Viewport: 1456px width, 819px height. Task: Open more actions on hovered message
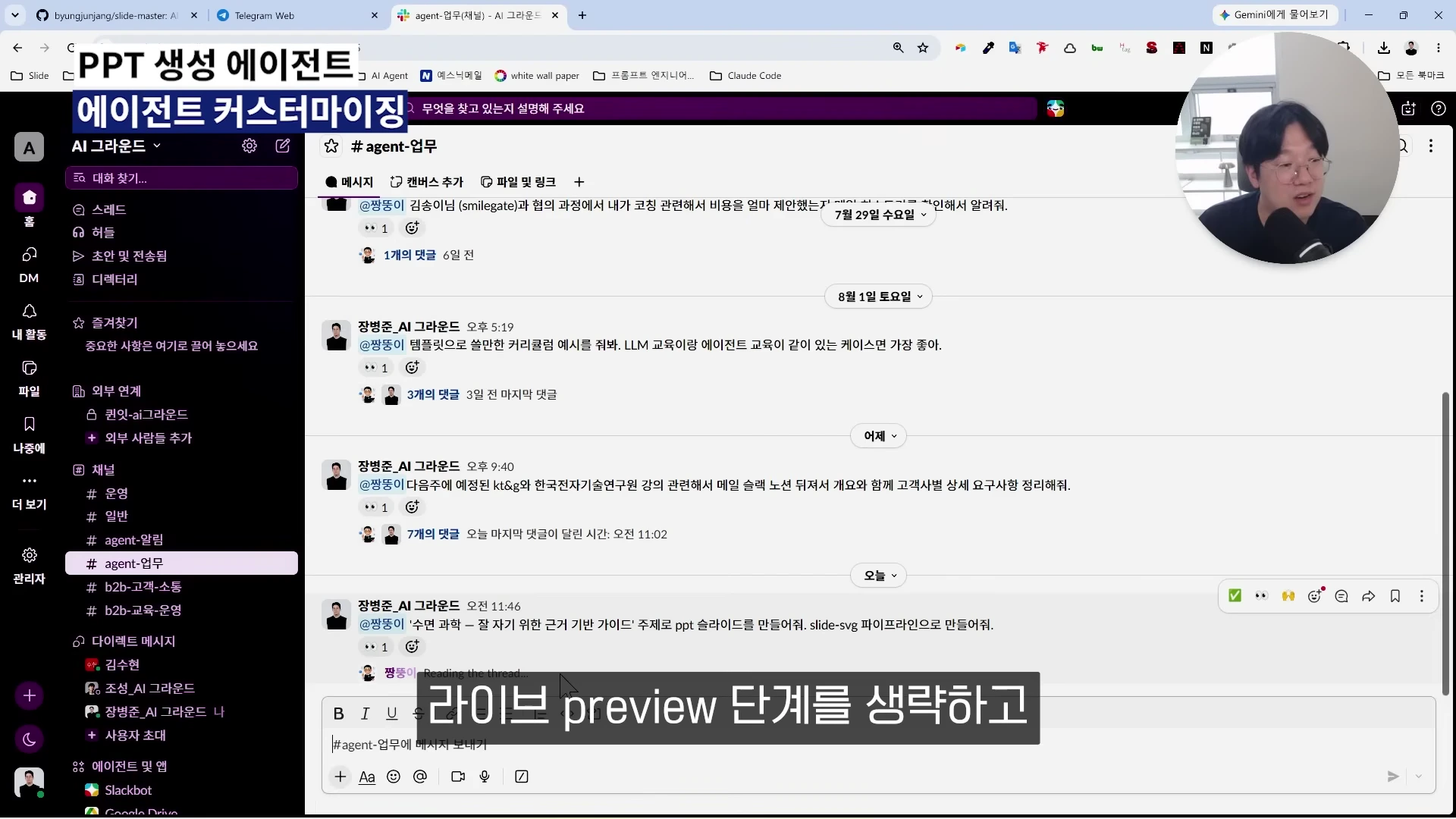coord(1422,596)
